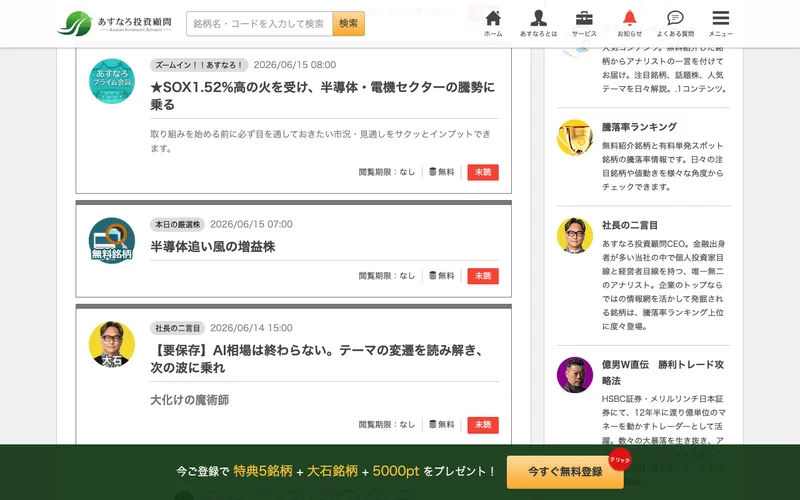Click the red クリック badge on banner
Image resolution: width=800 pixels, height=500 pixels.
coord(619,460)
